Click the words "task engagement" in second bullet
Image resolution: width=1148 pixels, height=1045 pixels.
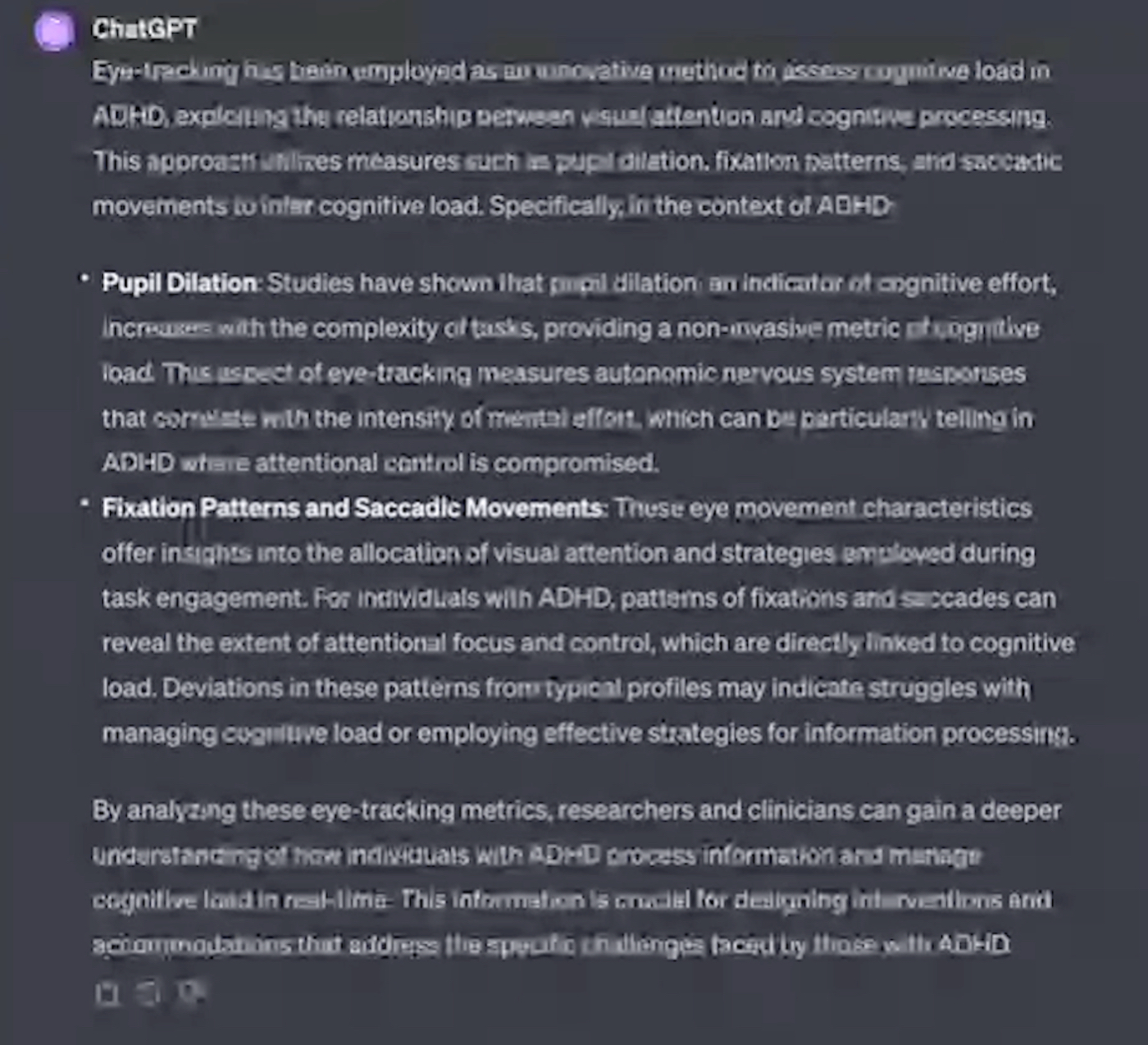click(x=202, y=598)
